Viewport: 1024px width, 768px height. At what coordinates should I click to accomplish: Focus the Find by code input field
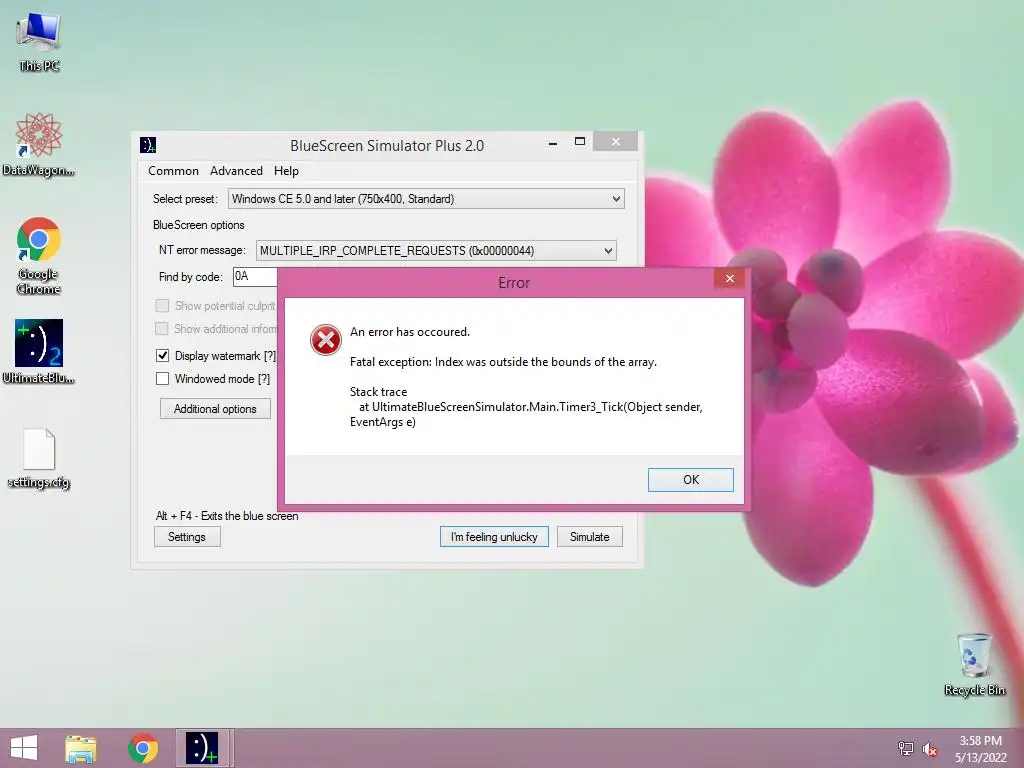255,276
